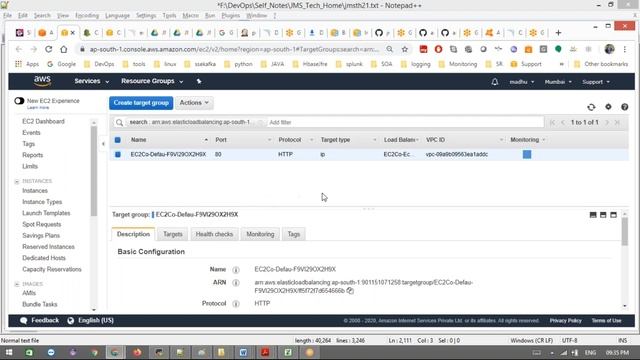
Task: Click the zoom magnifier in address bar
Action: pos(390,49)
